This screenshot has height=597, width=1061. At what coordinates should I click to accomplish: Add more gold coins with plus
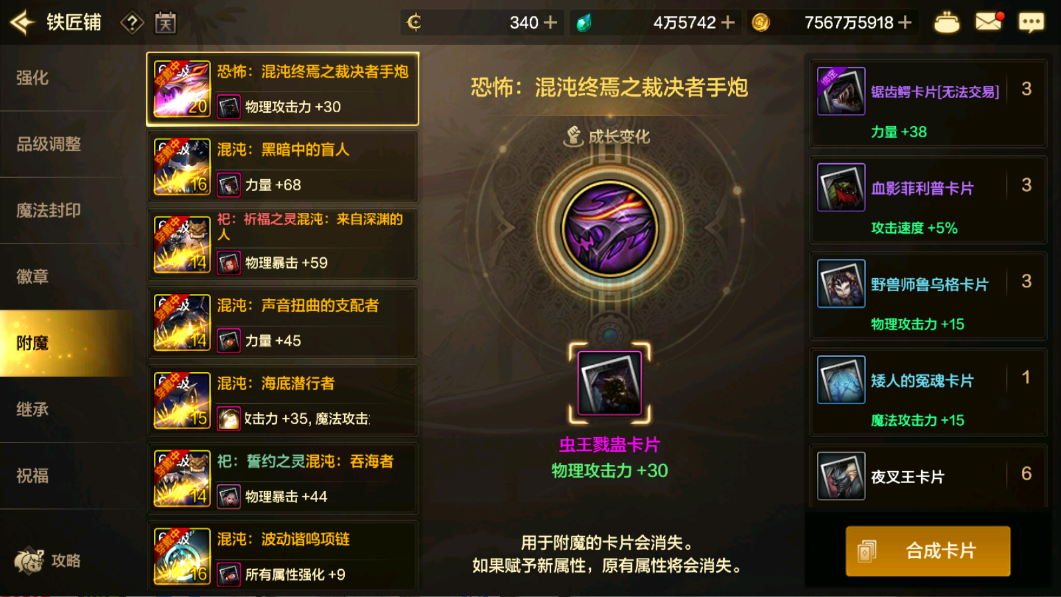pos(905,22)
